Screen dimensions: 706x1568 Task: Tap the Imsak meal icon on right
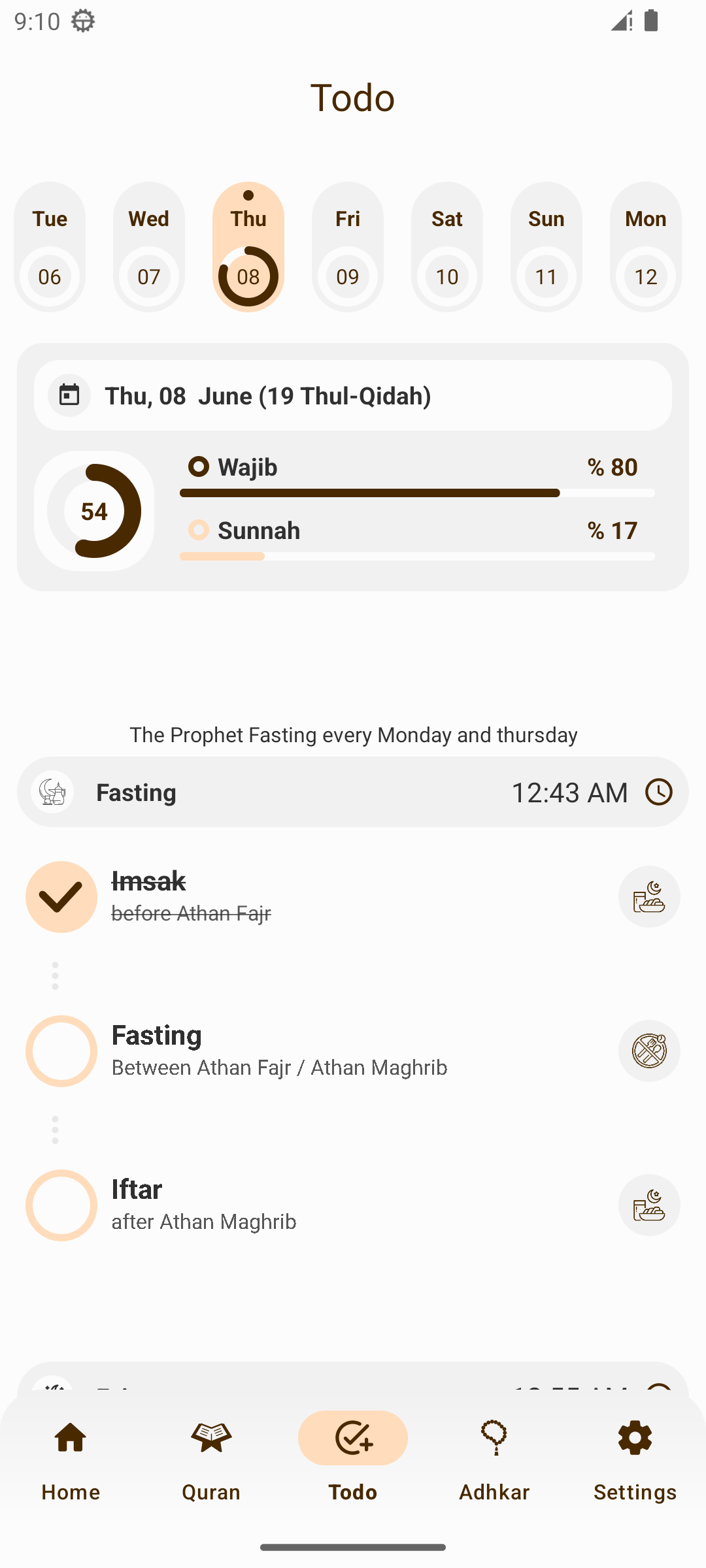649,896
